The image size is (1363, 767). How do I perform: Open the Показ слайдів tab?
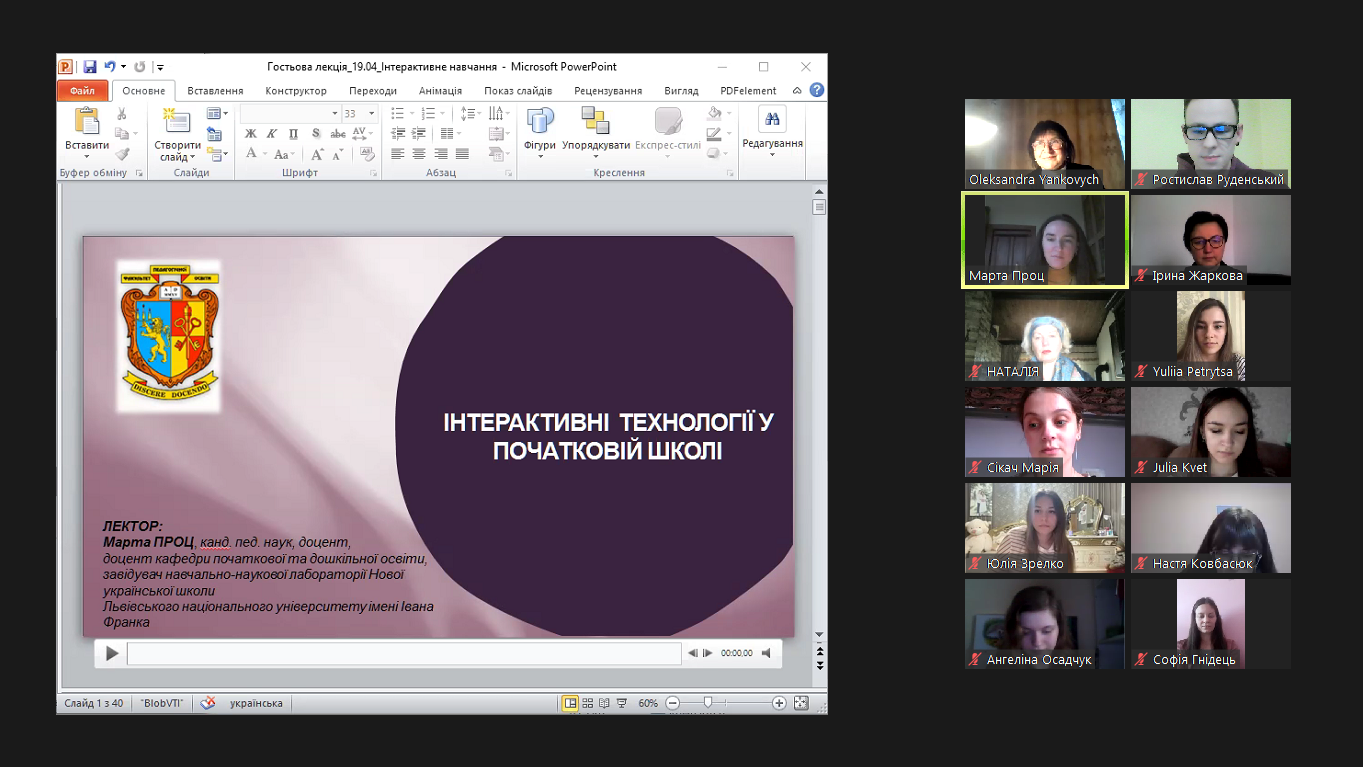[x=518, y=91]
